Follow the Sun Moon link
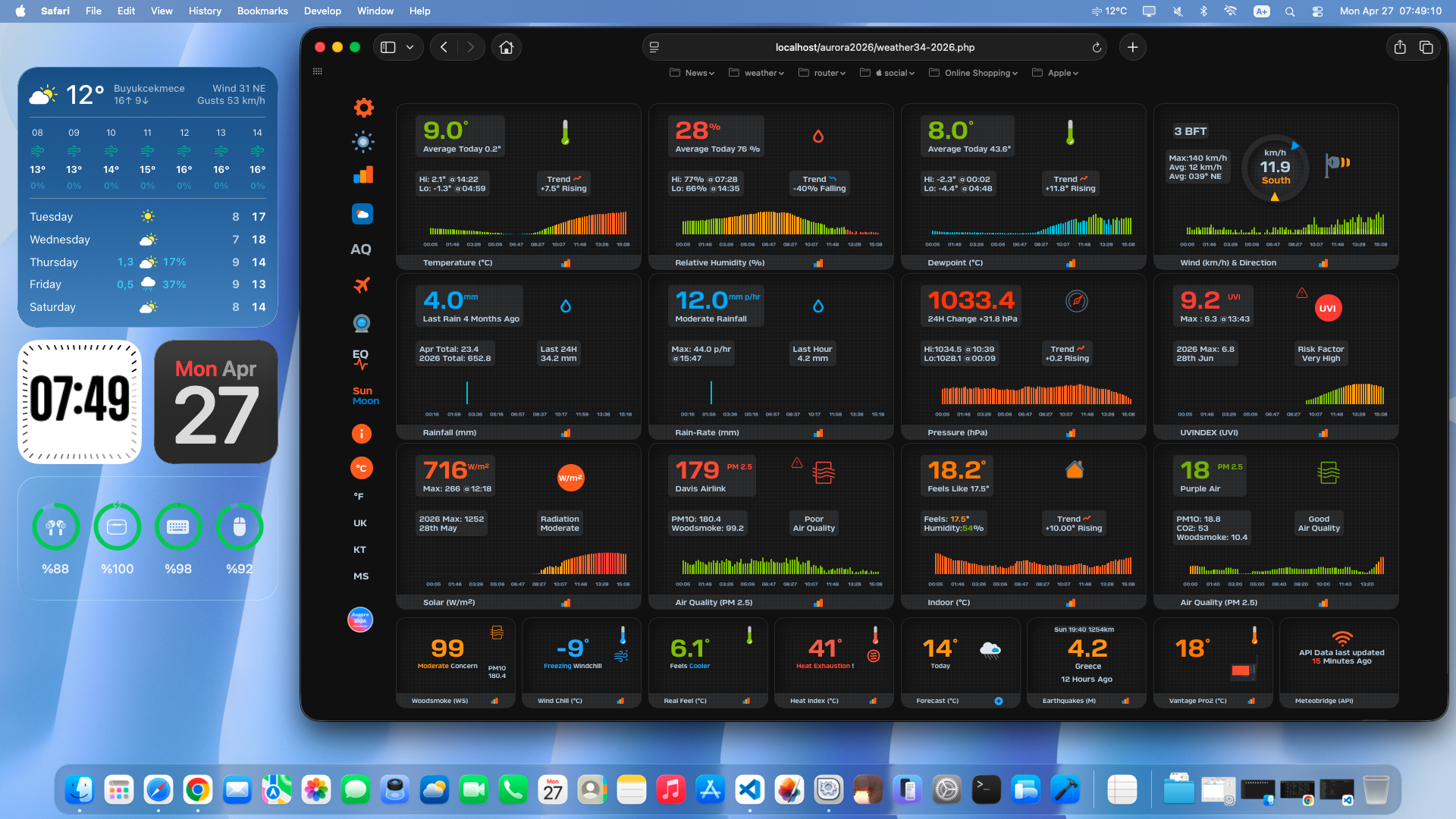Screen dimensions: 1456x819 [x=365, y=396]
